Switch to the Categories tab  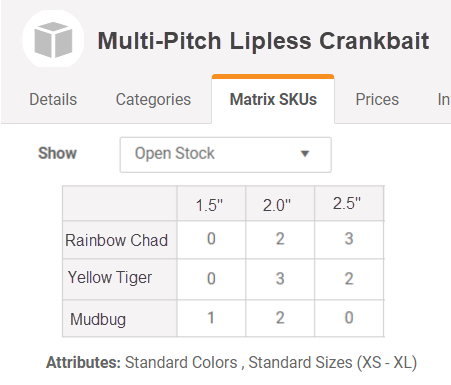pos(153,99)
